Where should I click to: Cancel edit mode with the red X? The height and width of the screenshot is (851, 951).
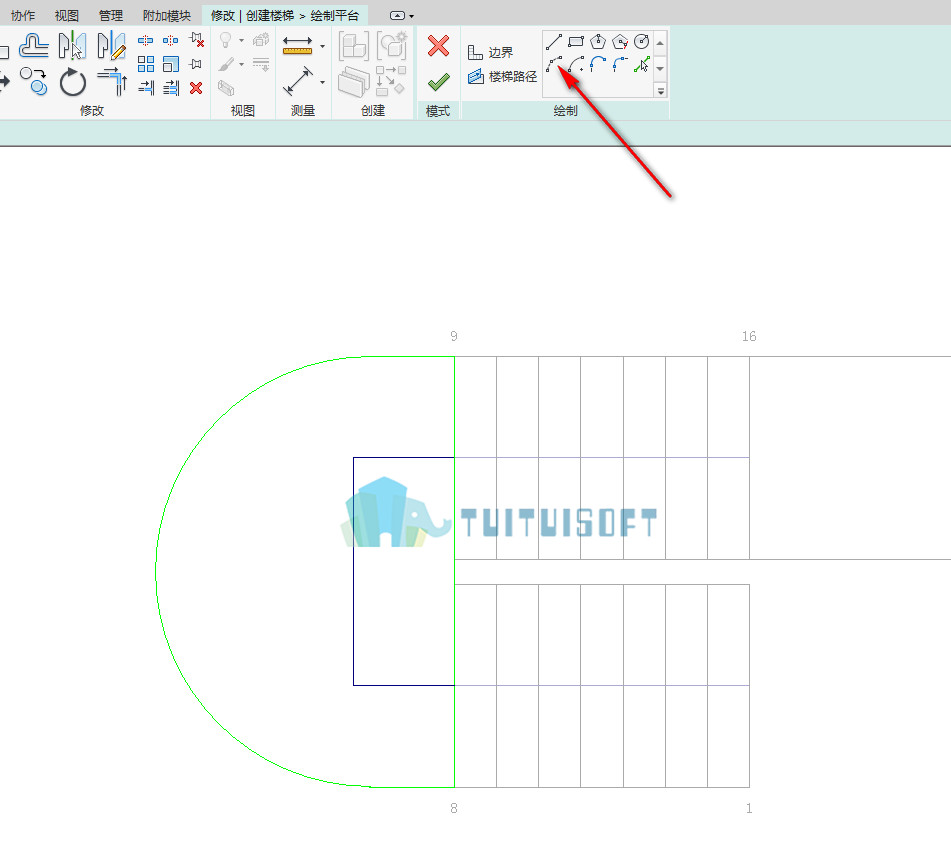pyautogui.click(x=438, y=45)
